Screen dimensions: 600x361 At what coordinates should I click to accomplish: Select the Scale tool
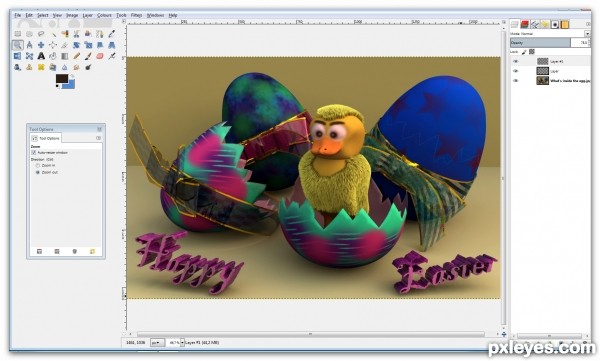click(88, 45)
